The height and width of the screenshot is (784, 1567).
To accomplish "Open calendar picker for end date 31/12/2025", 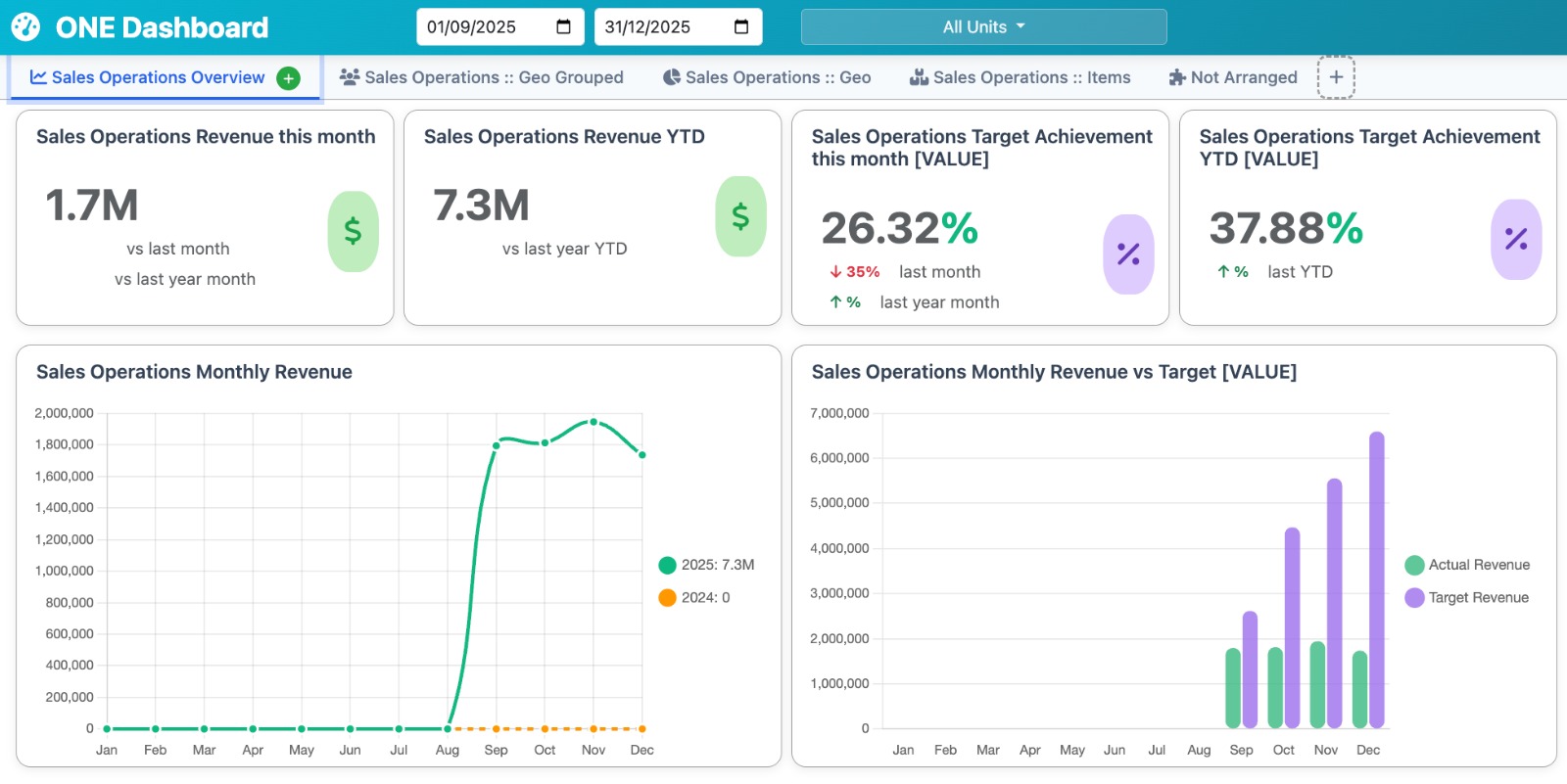I will click(x=741, y=27).
